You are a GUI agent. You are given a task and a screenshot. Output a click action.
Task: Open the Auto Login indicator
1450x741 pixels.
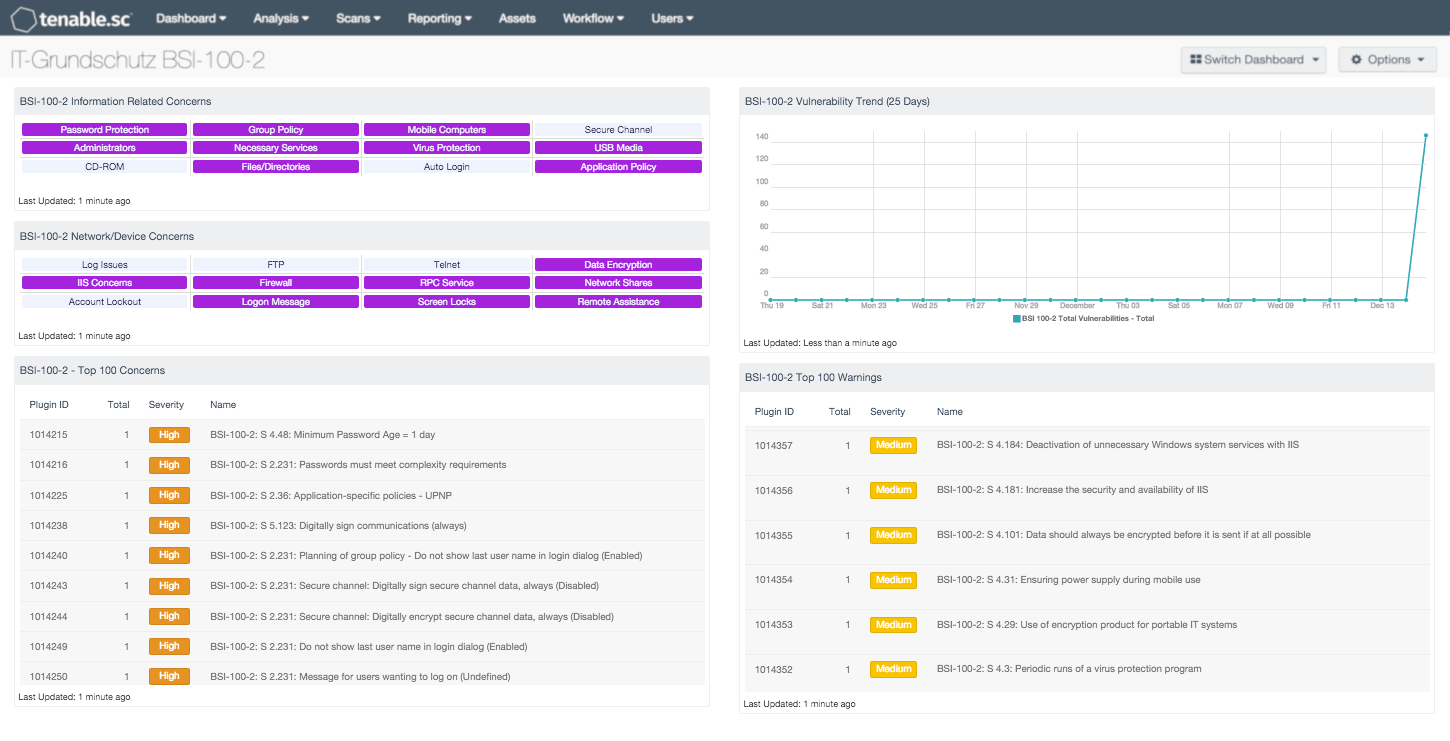pyautogui.click(x=447, y=167)
